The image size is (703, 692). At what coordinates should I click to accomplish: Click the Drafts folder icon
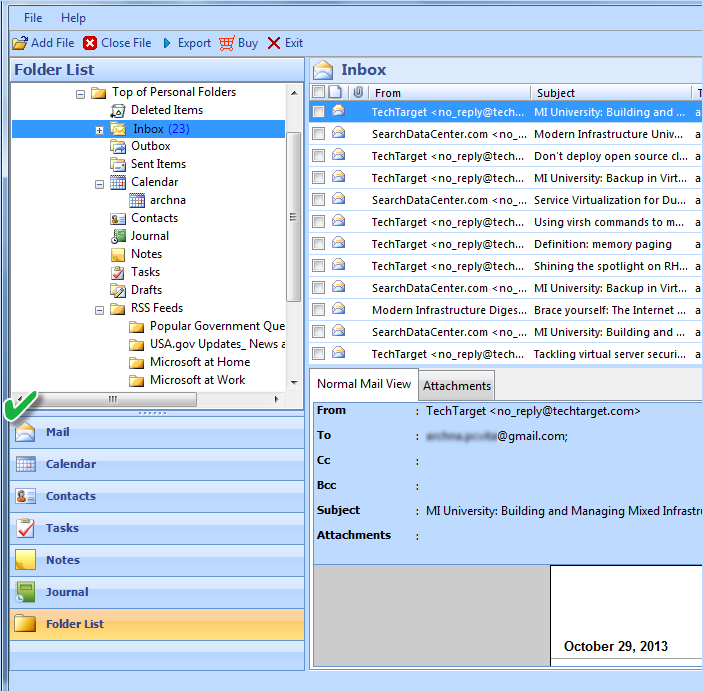[118, 290]
